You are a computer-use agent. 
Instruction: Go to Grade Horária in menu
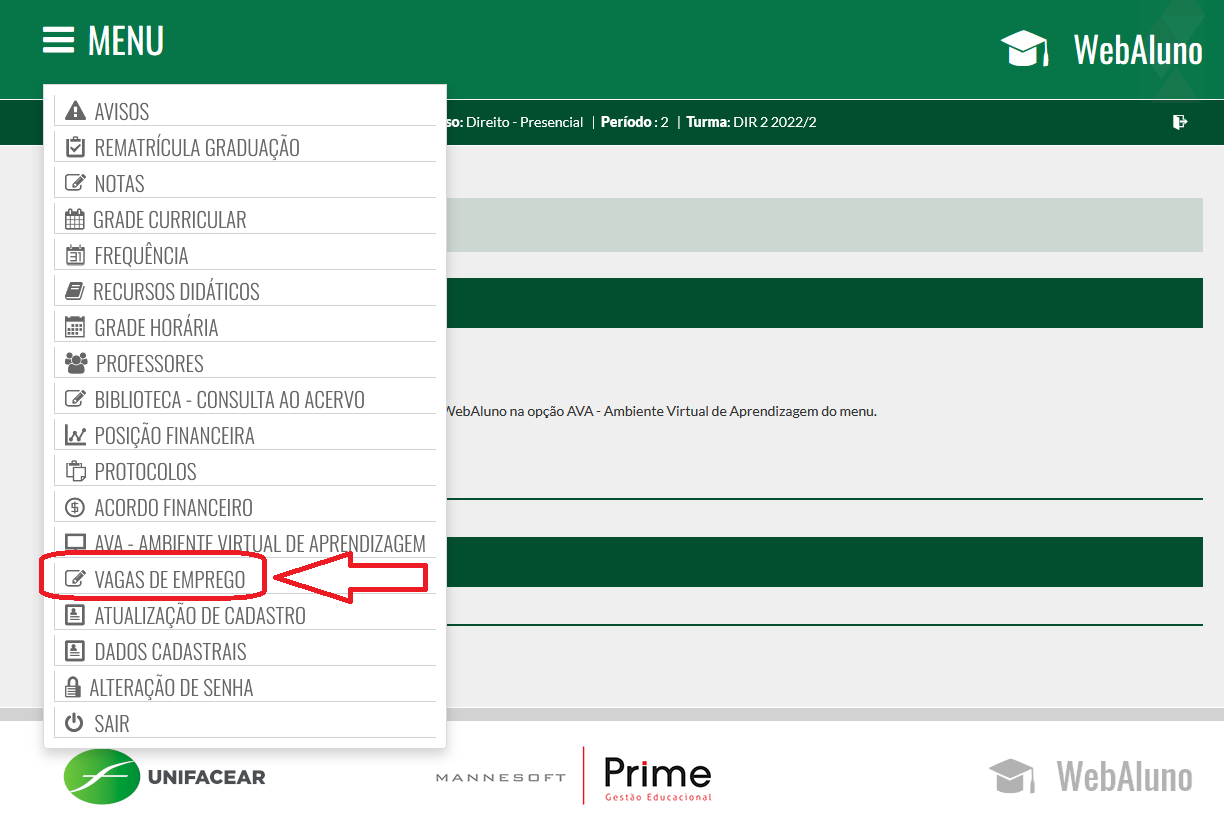coord(156,328)
